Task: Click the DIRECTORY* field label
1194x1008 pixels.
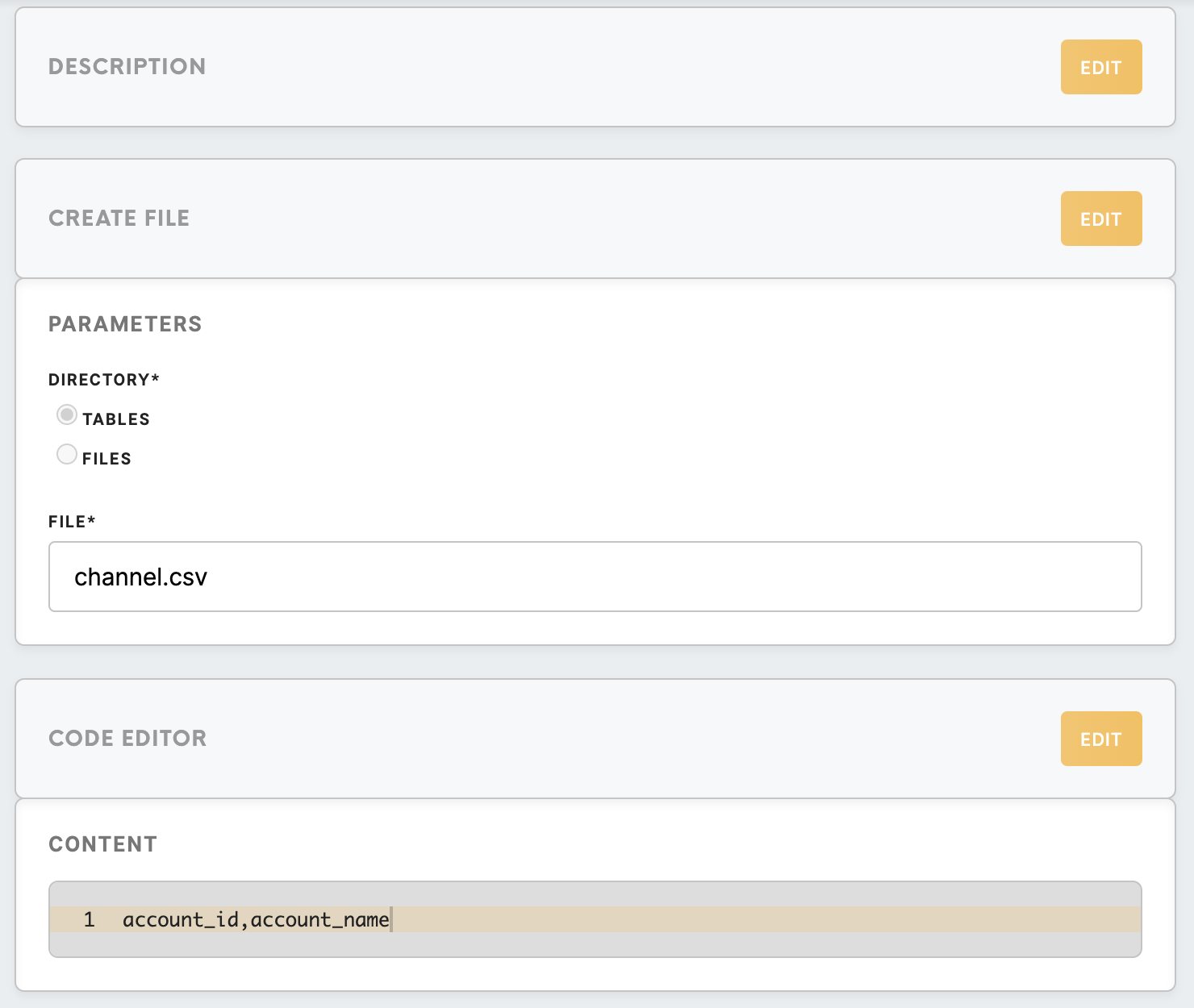Action: tap(104, 380)
